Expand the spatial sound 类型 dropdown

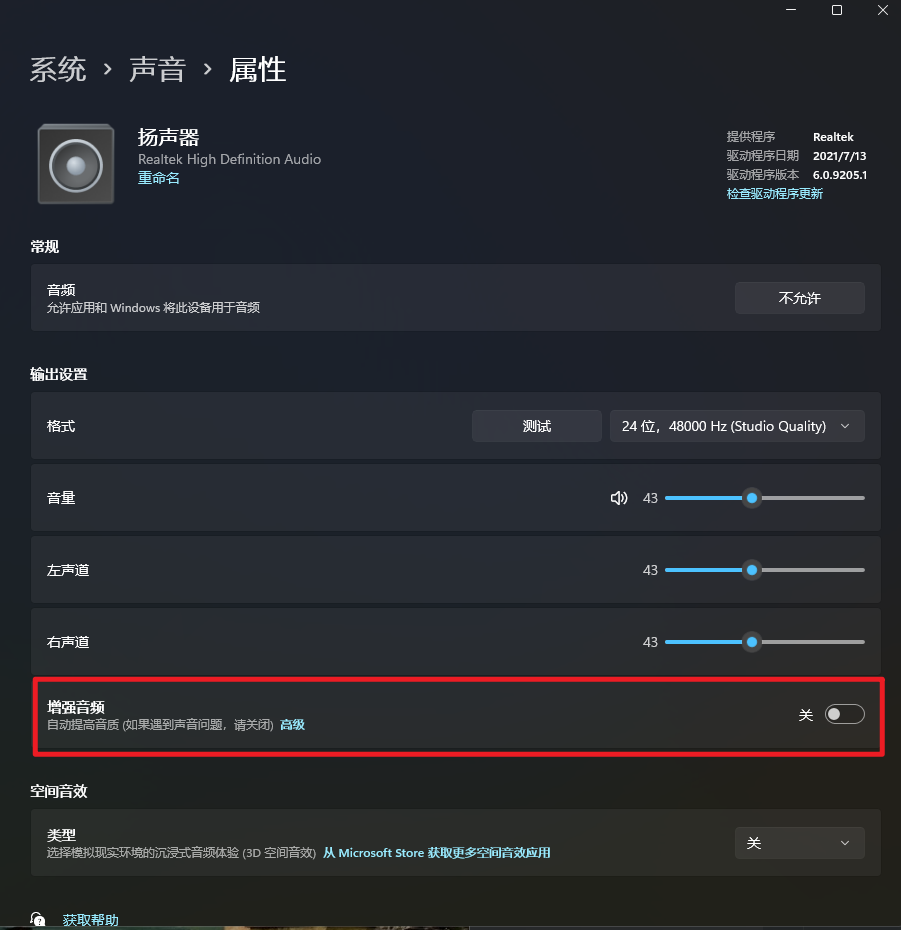pos(800,843)
